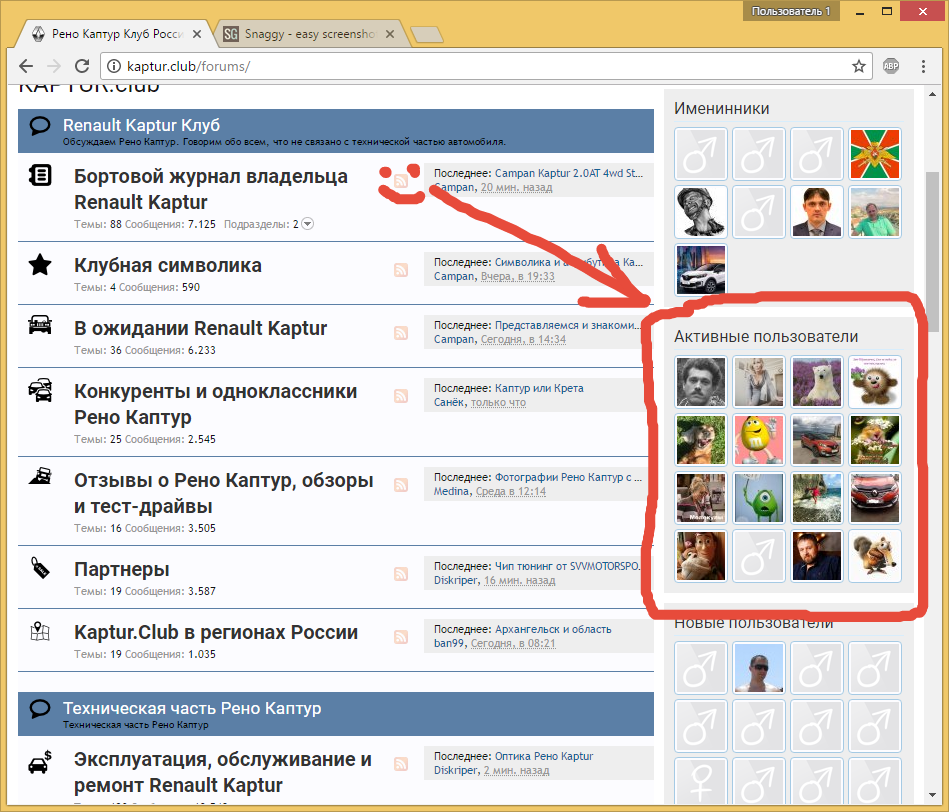Open Техническая часть Рено Каптур category link
The width and height of the screenshot is (949, 812).
[192, 709]
